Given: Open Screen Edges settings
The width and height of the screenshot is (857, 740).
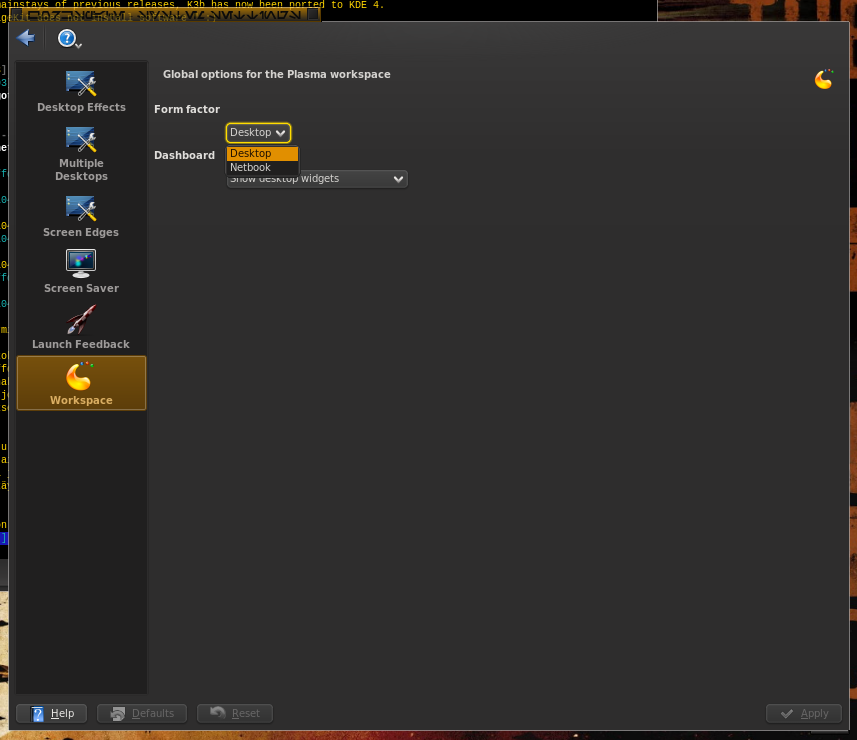Looking at the screenshot, I should point(81,216).
